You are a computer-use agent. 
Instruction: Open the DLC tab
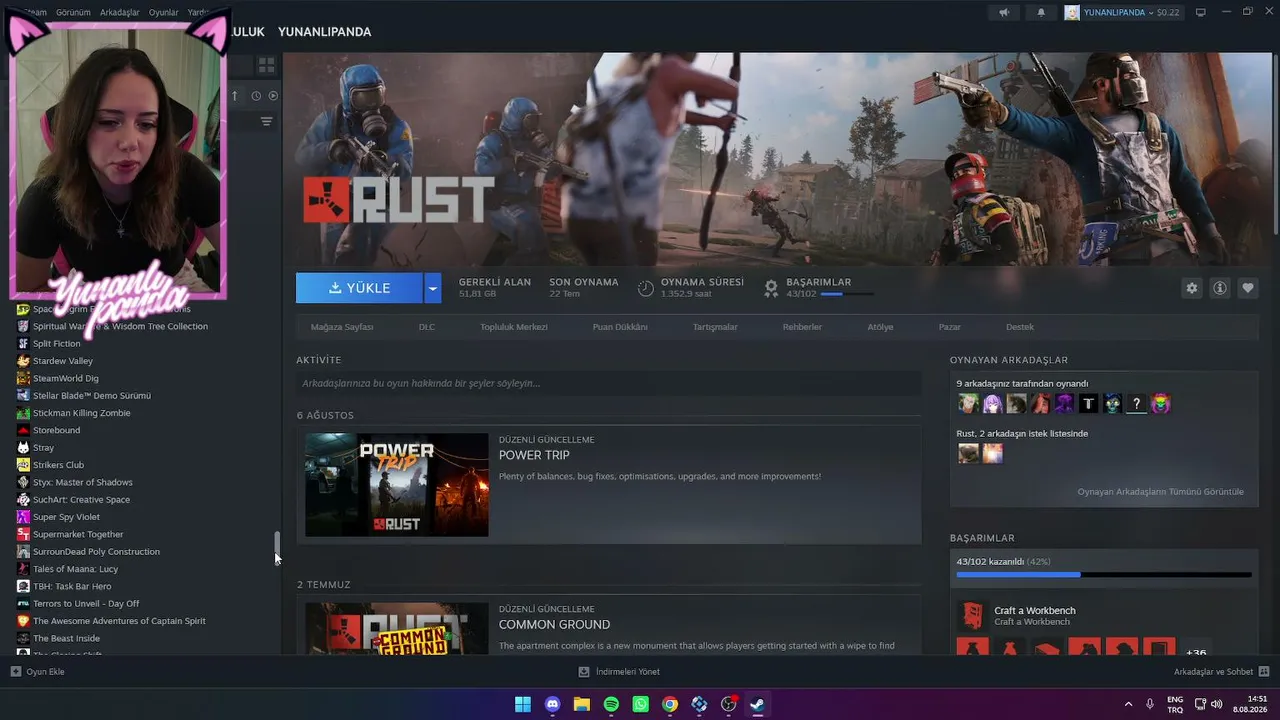pyautogui.click(x=427, y=327)
